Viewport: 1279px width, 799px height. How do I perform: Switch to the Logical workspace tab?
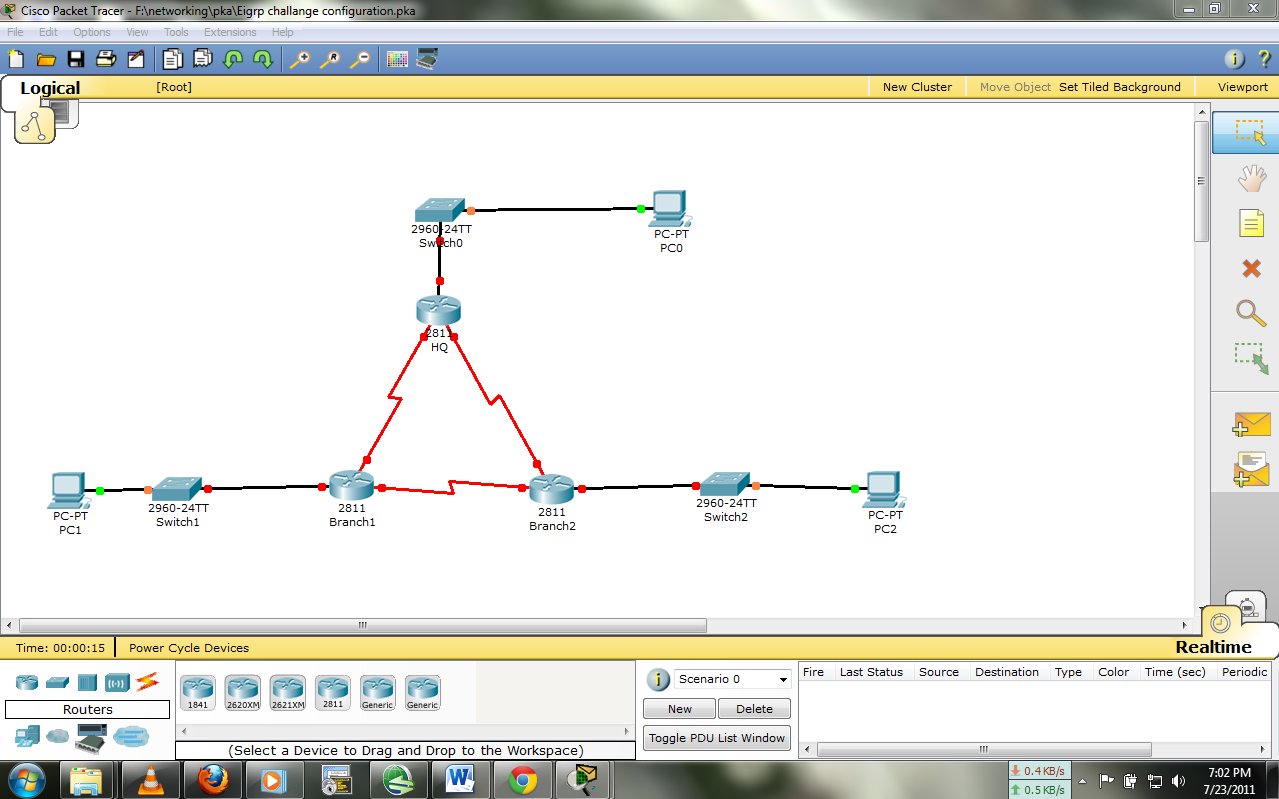(50, 88)
